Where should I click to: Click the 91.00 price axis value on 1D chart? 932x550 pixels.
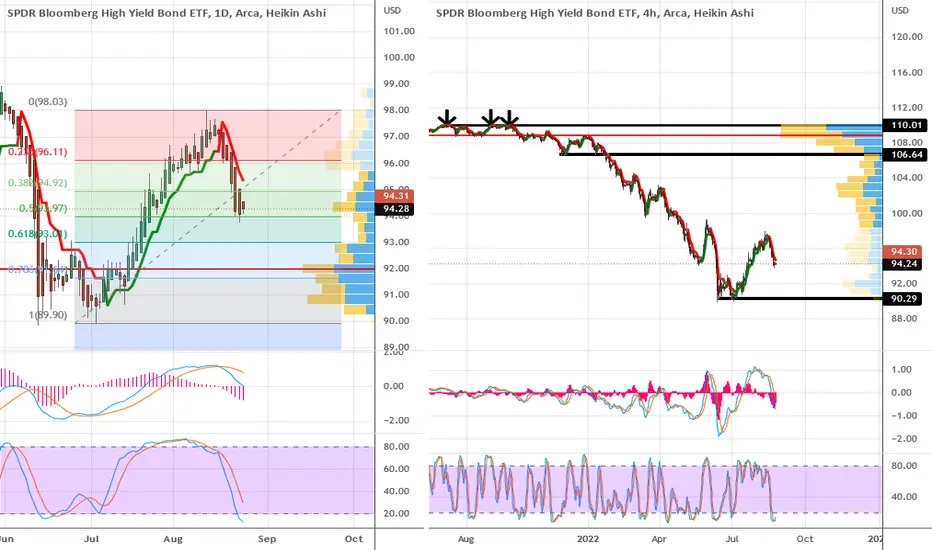click(396, 294)
